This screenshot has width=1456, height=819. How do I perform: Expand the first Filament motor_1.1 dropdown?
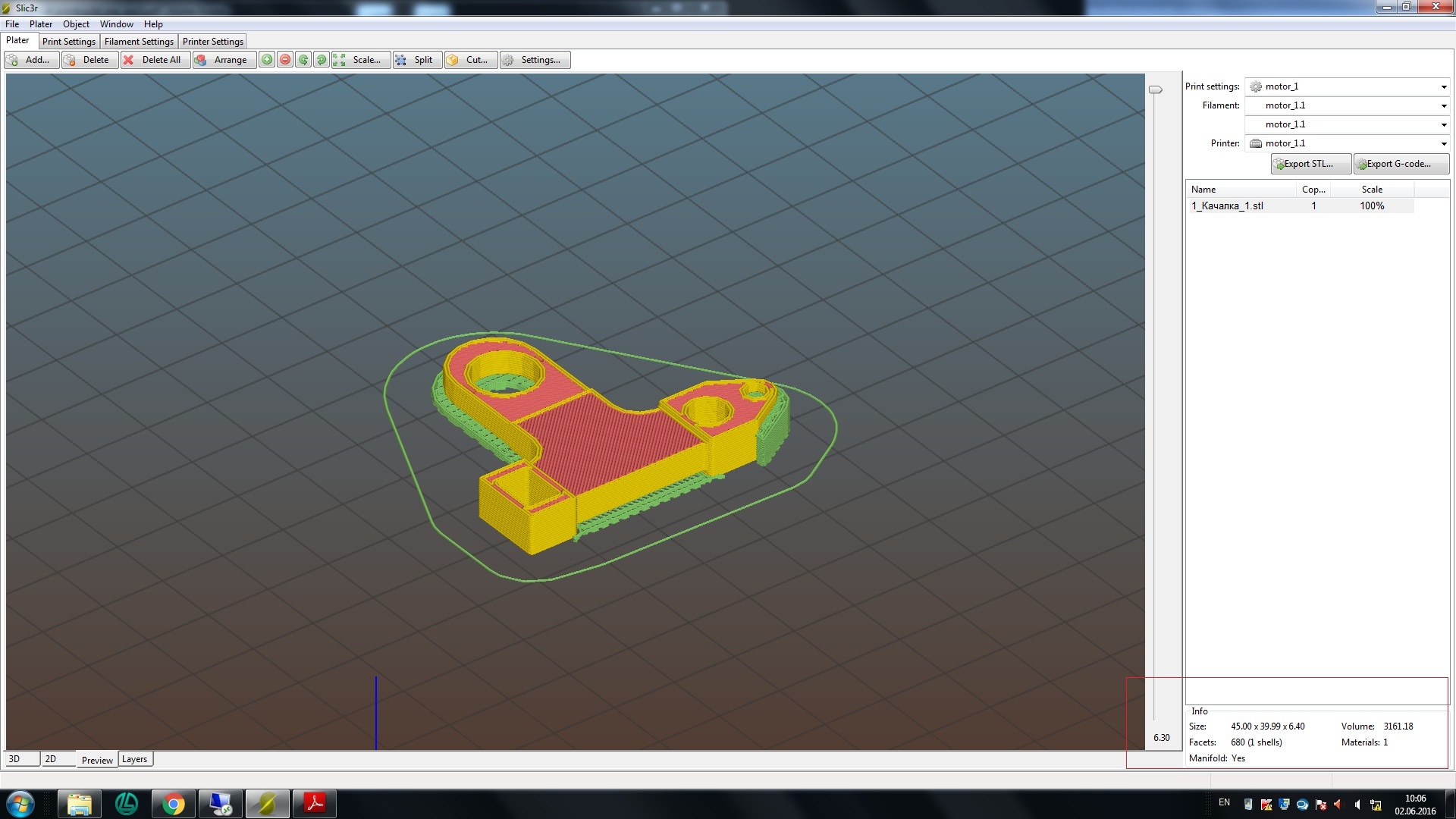(x=1443, y=105)
